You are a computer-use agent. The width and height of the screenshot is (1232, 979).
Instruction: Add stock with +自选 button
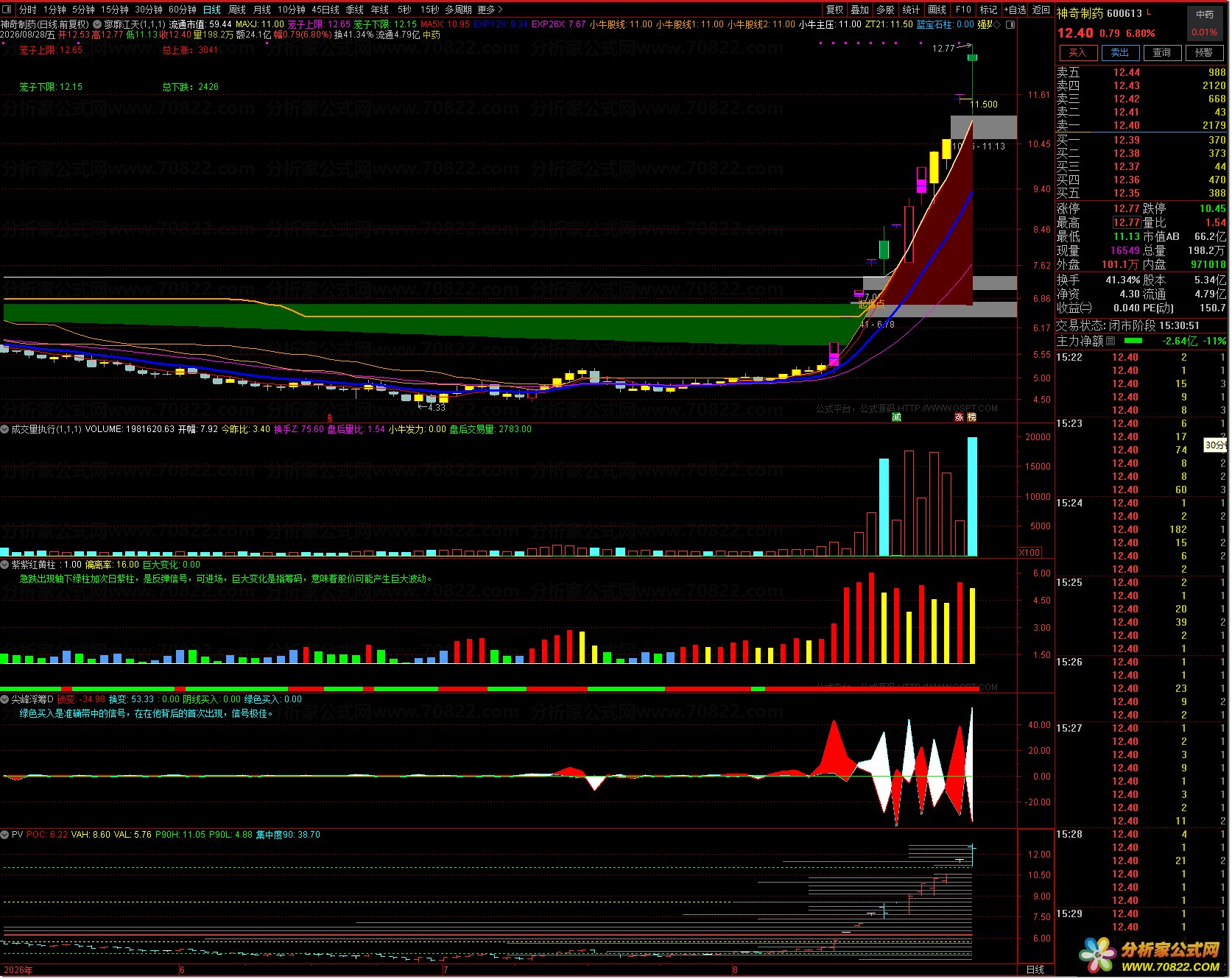(1015, 10)
